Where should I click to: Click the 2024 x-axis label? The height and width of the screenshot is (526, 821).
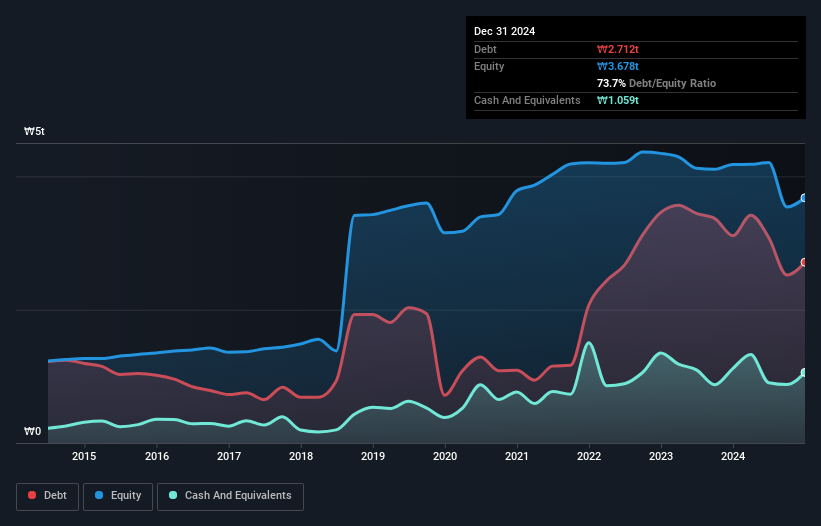pos(733,456)
